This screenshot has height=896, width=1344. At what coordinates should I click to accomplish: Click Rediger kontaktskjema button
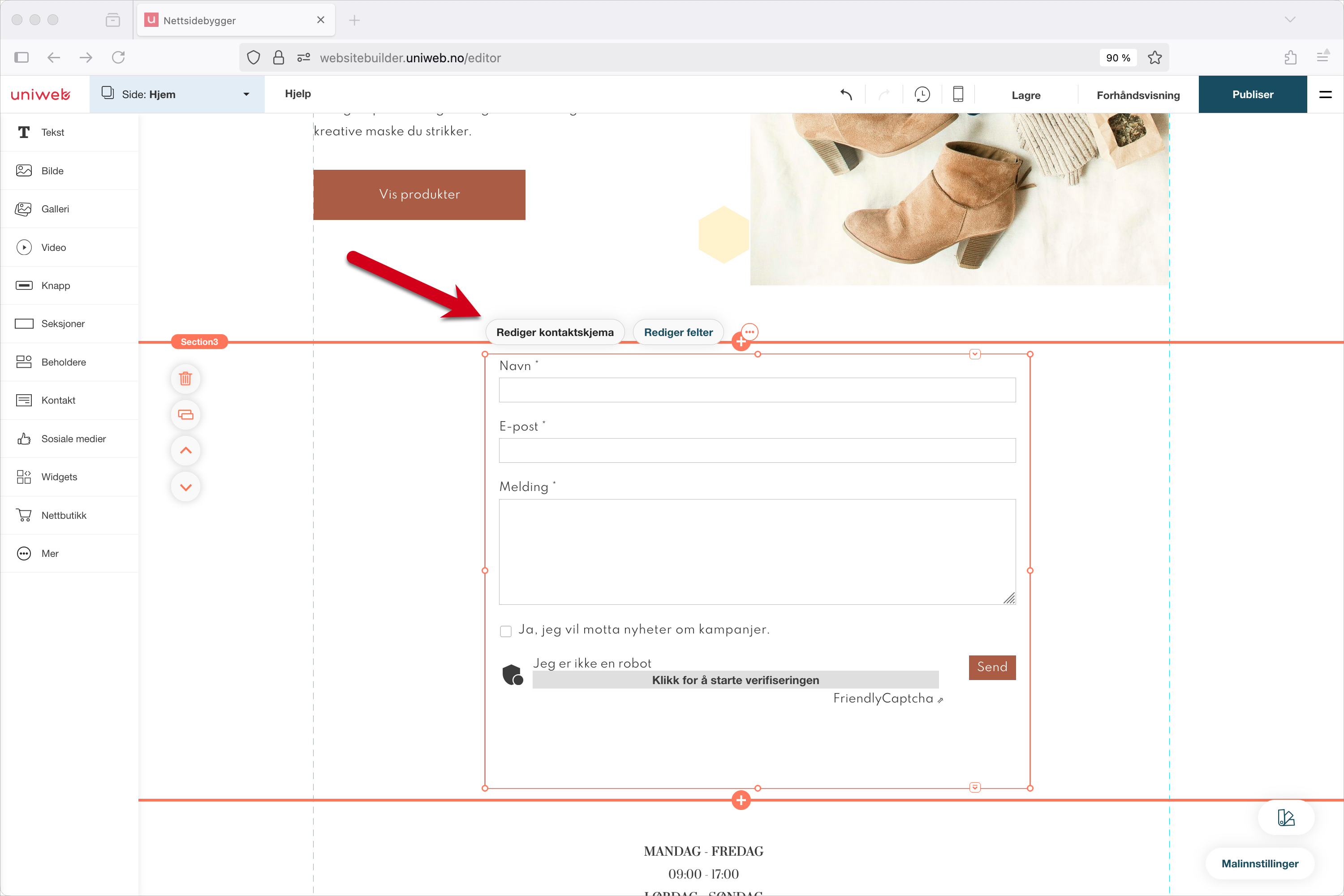pyautogui.click(x=555, y=332)
